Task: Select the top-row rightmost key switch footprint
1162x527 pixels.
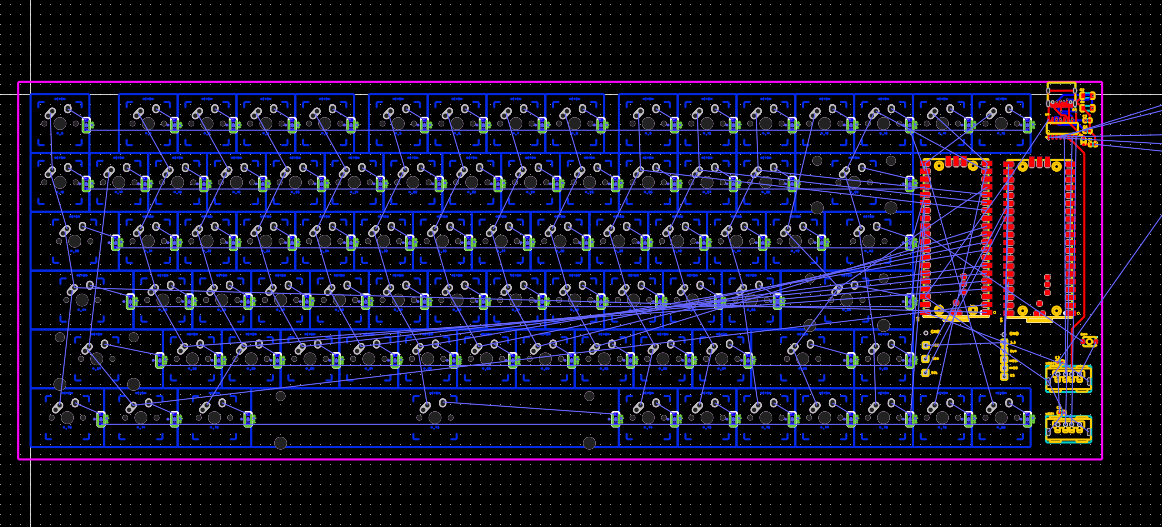Action: click(1001, 123)
